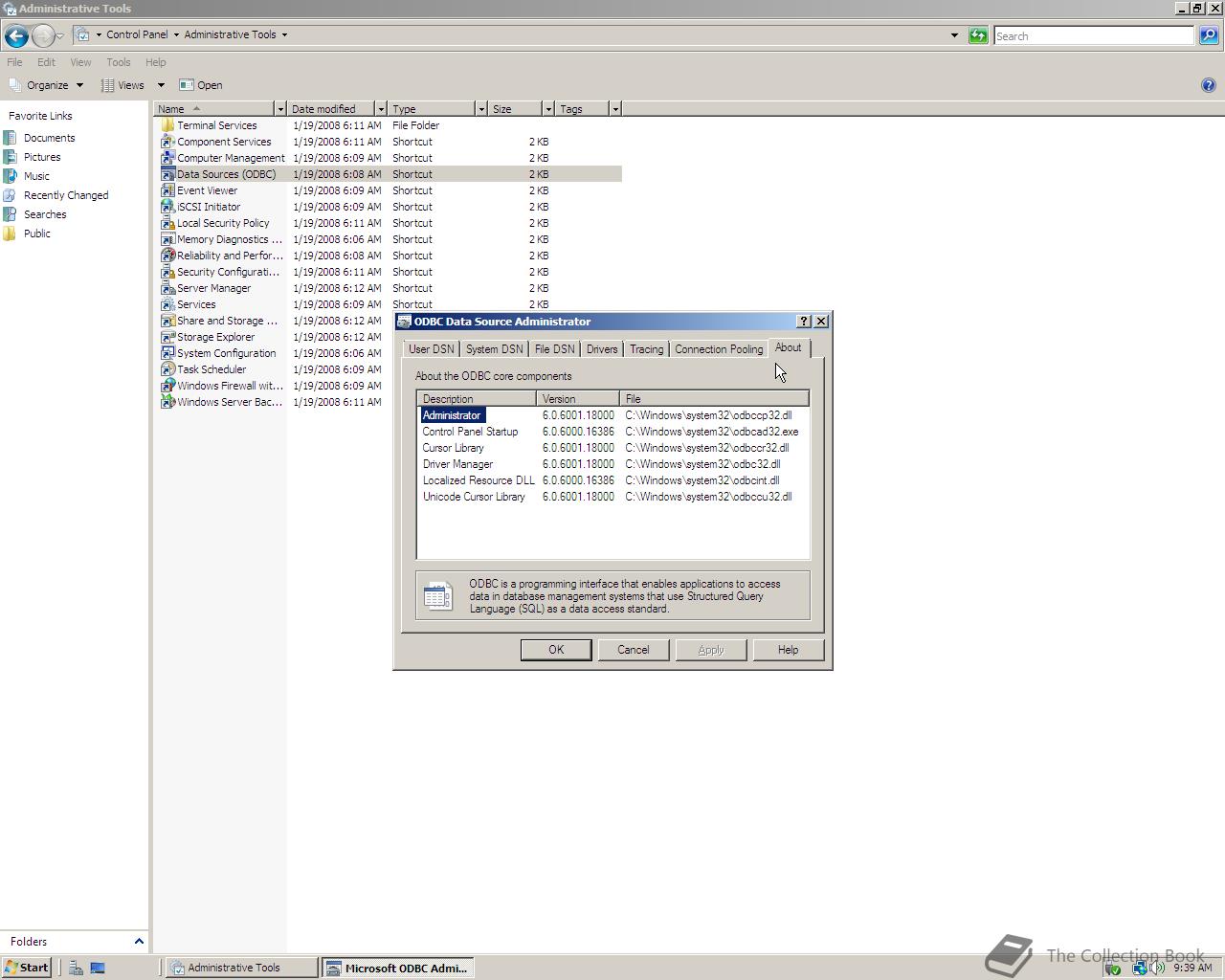Click the Share and Storage icon

(x=167, y=321)
